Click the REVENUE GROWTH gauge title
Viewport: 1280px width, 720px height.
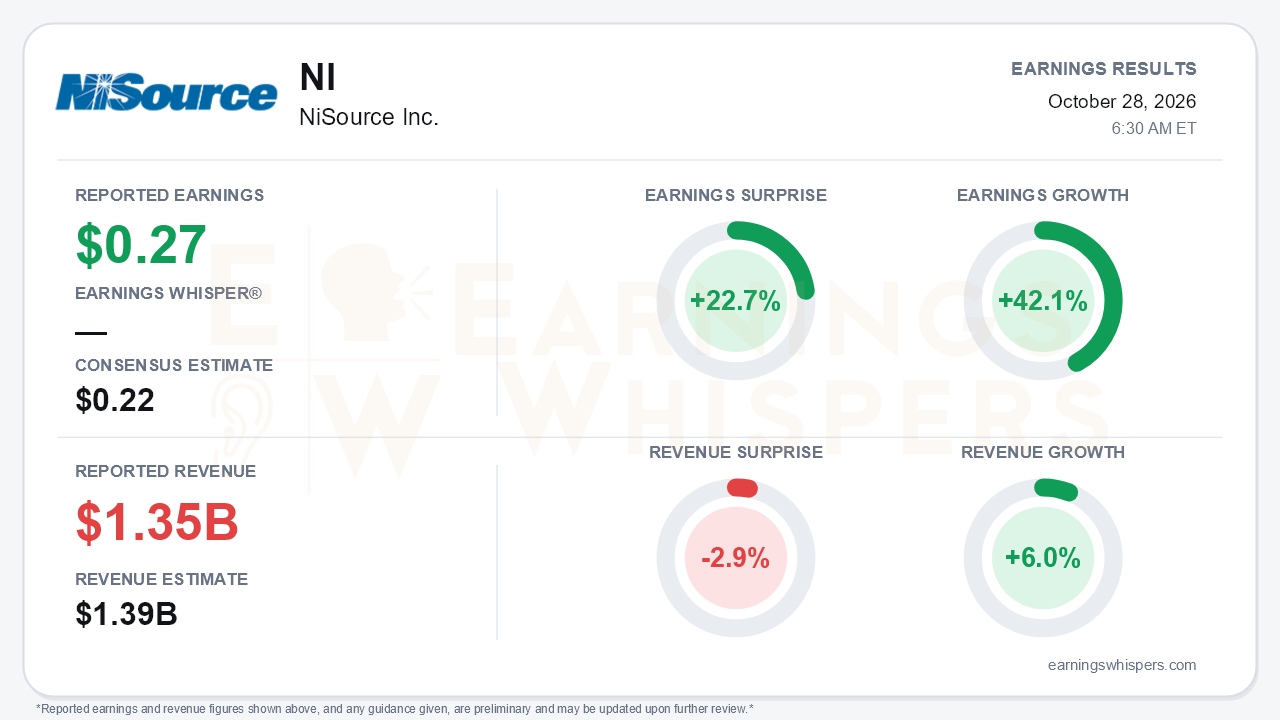[1043, 452]
